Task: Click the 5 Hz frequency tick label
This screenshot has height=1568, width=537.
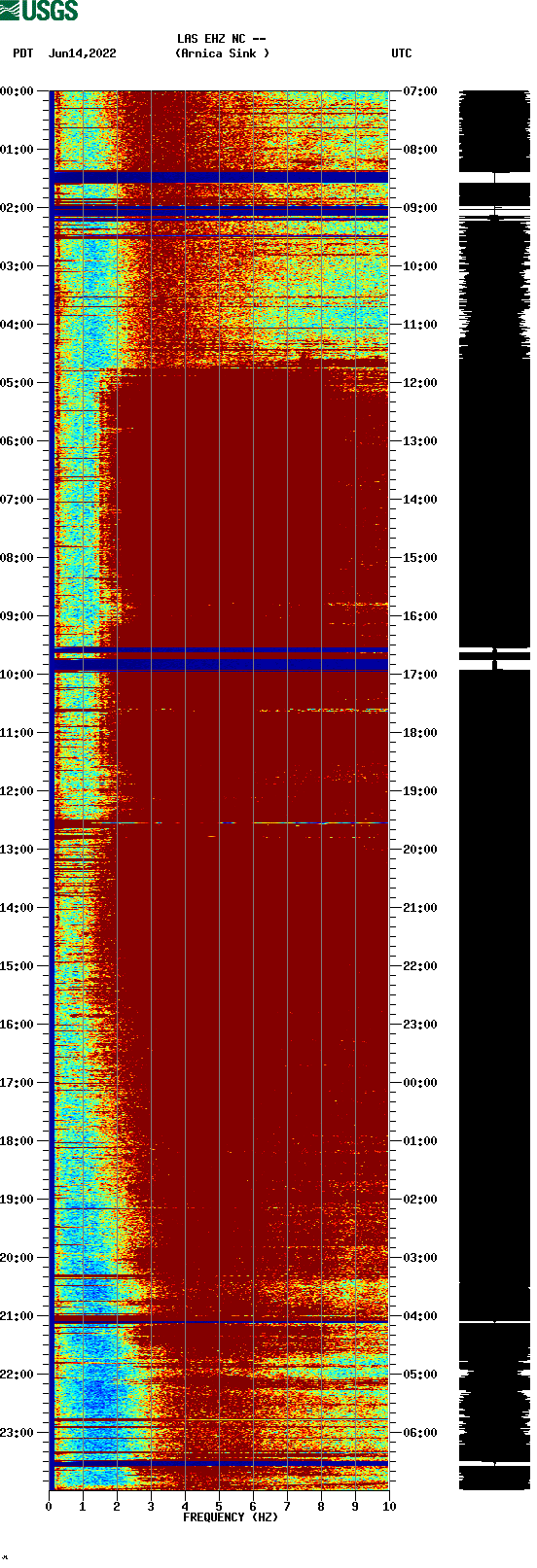Action: point(219,1507)
